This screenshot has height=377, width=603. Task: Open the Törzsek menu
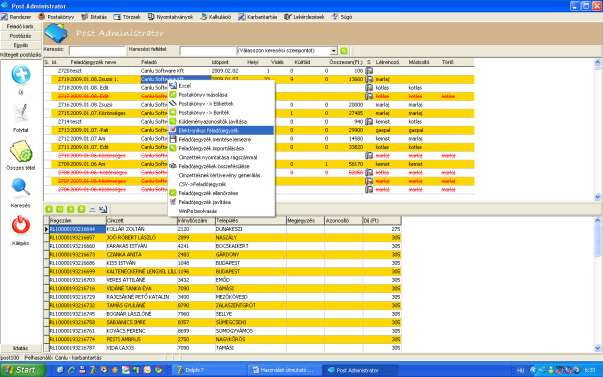127,17
